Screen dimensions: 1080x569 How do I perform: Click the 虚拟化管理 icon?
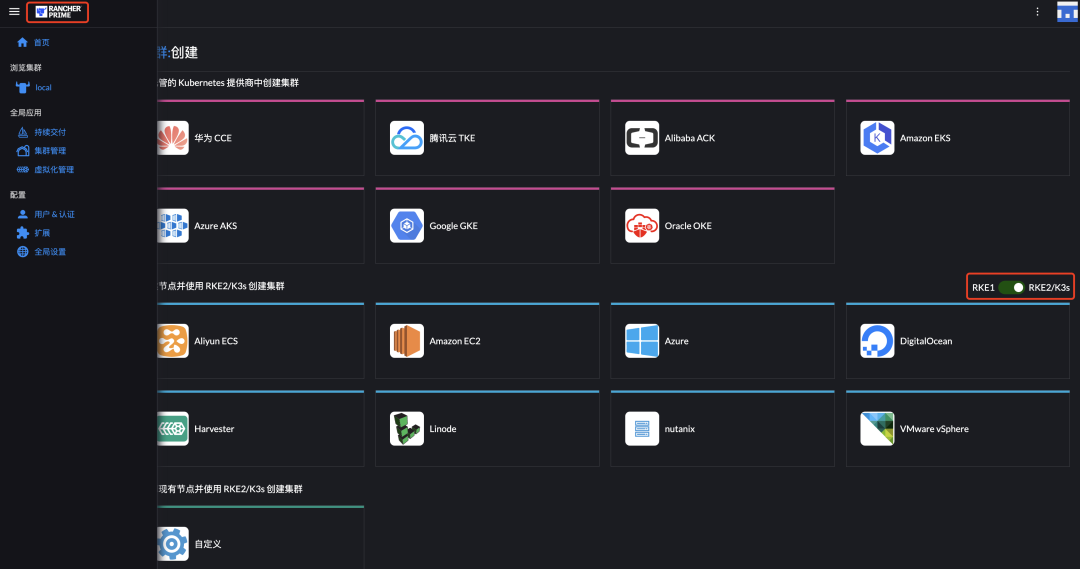click(23, 169)
